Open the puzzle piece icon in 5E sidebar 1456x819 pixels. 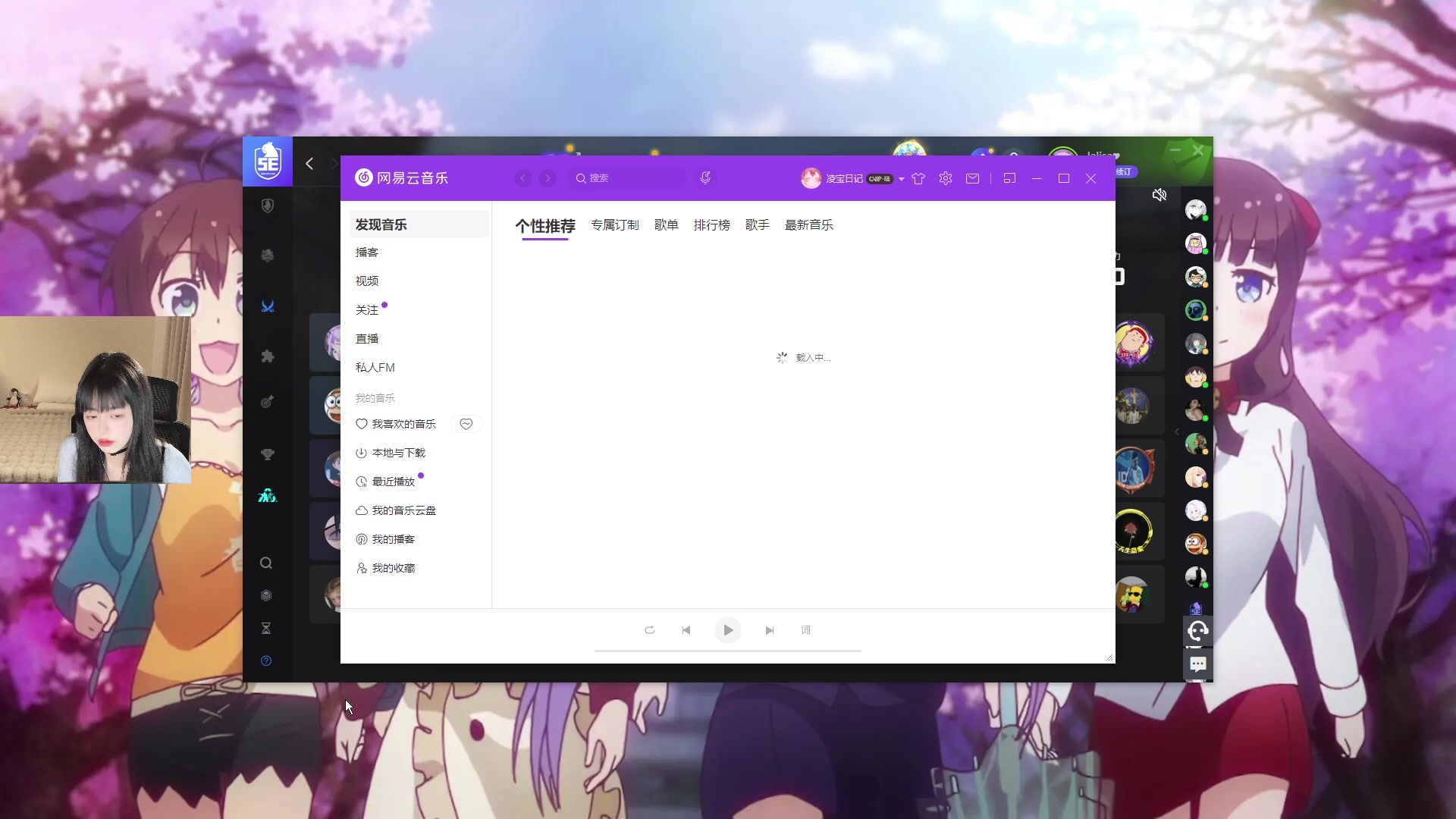coord(268,356)
